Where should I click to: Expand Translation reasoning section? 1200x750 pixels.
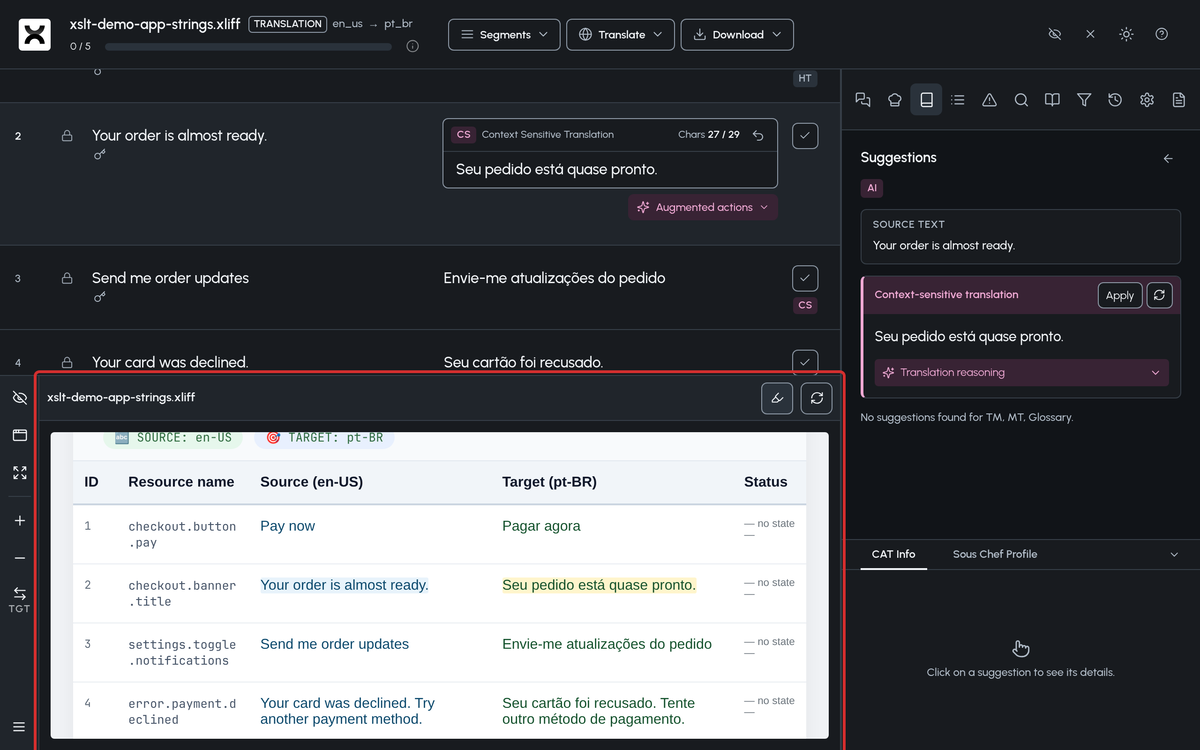1021,372
